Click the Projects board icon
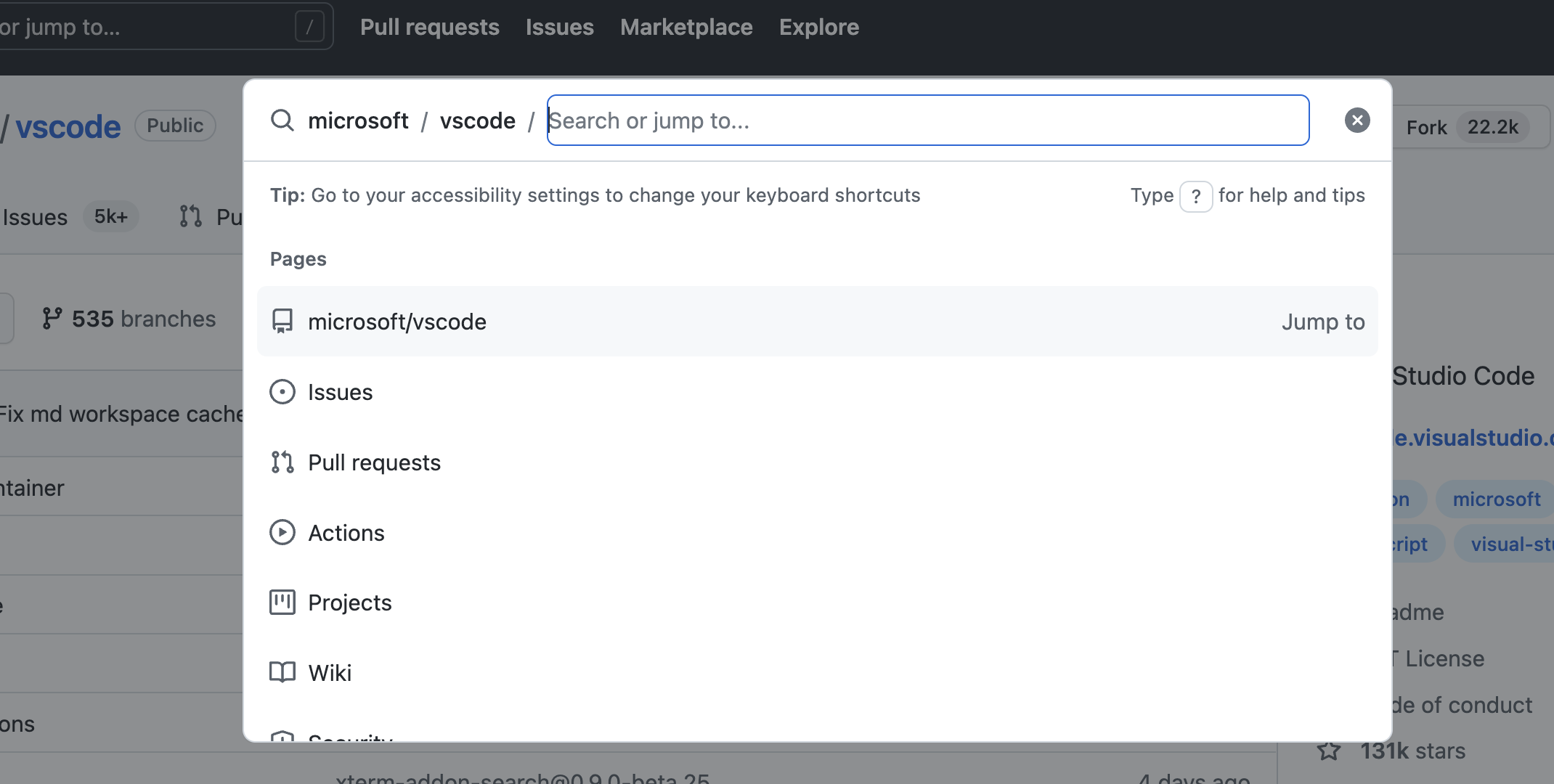This screenshot has width=1554, height=784. (282, 603)
